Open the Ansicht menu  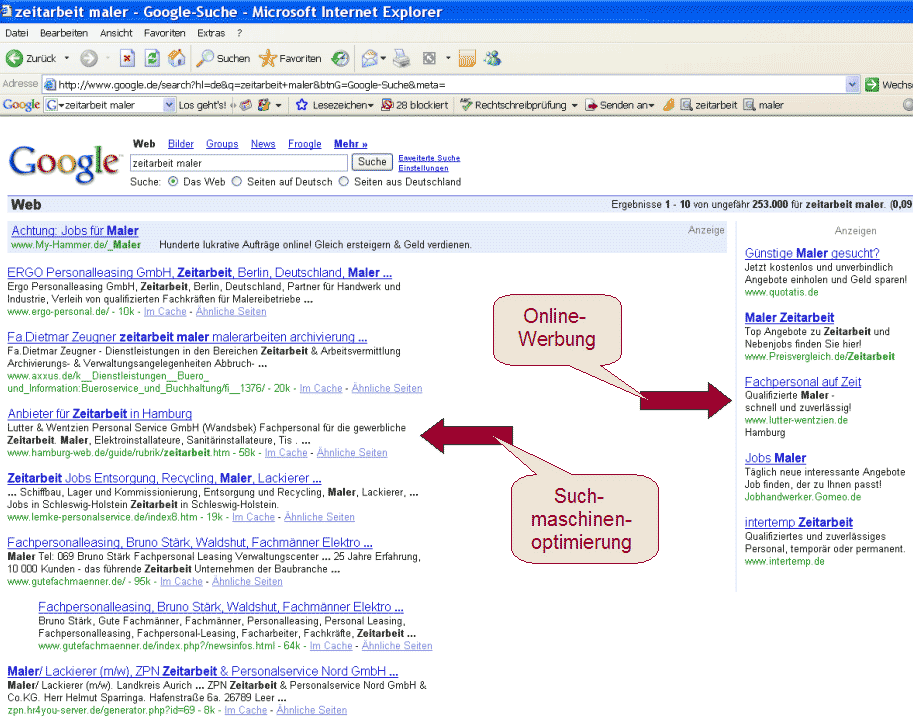(116, 33)
